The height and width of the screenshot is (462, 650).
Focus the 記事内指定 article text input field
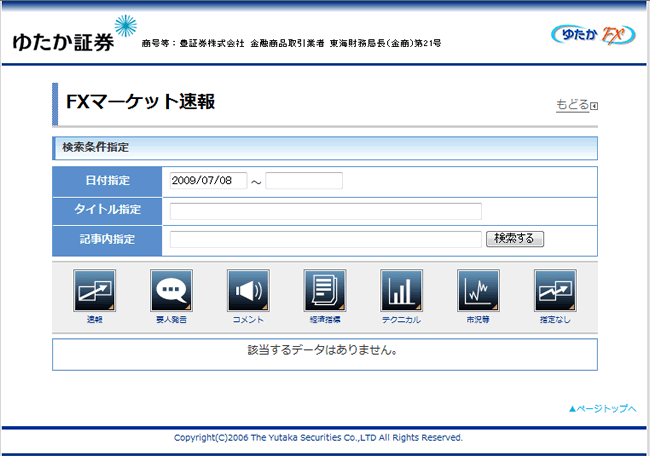coord(325,239)
